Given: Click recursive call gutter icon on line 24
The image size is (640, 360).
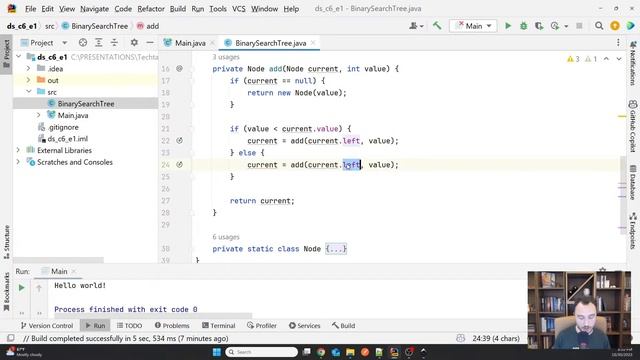Looking at the screenshot, I should 179,164.
